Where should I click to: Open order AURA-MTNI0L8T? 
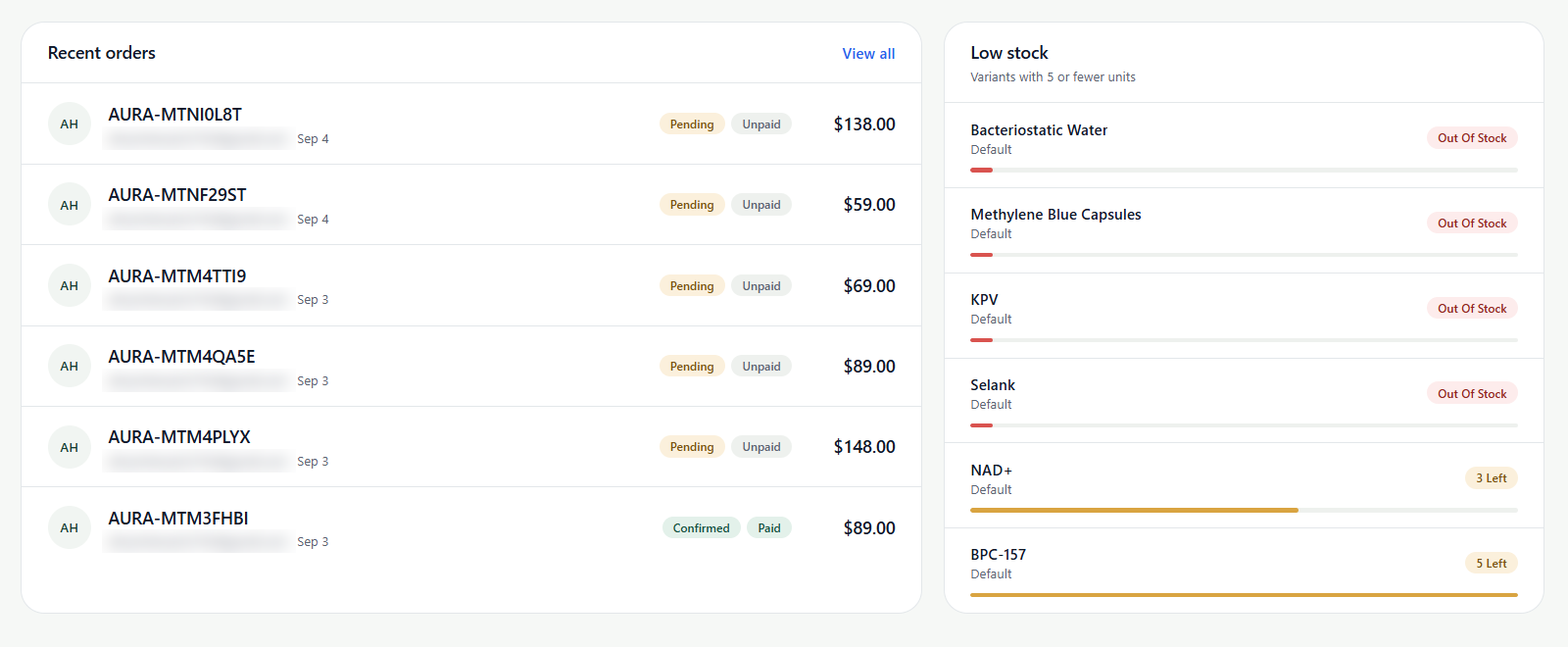(471, 124)
